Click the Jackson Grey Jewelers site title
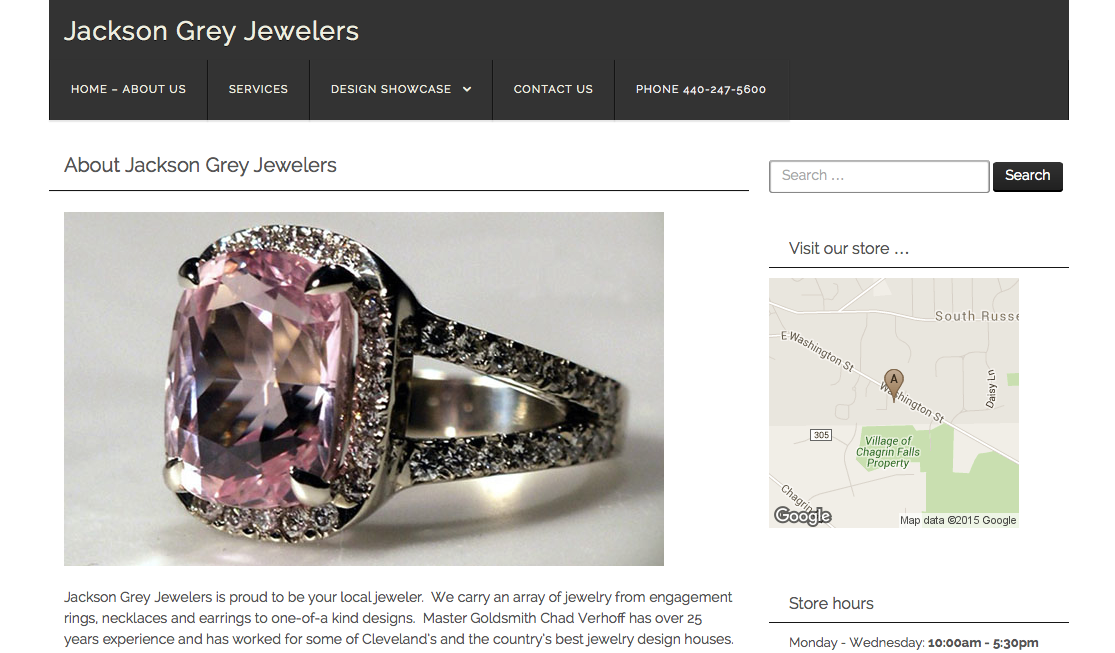1115x653 pixels. click(211, 31)
